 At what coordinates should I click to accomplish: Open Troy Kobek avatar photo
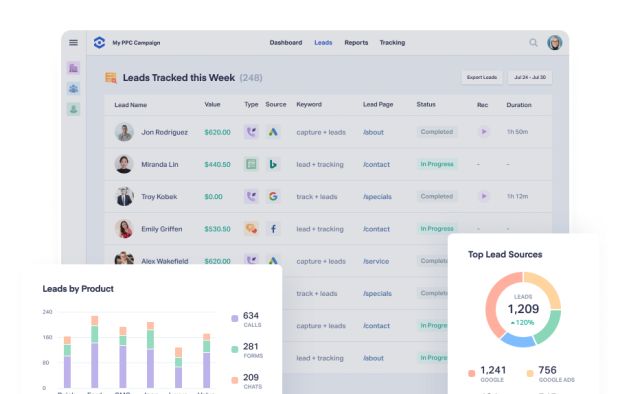(x=124, y=197)
